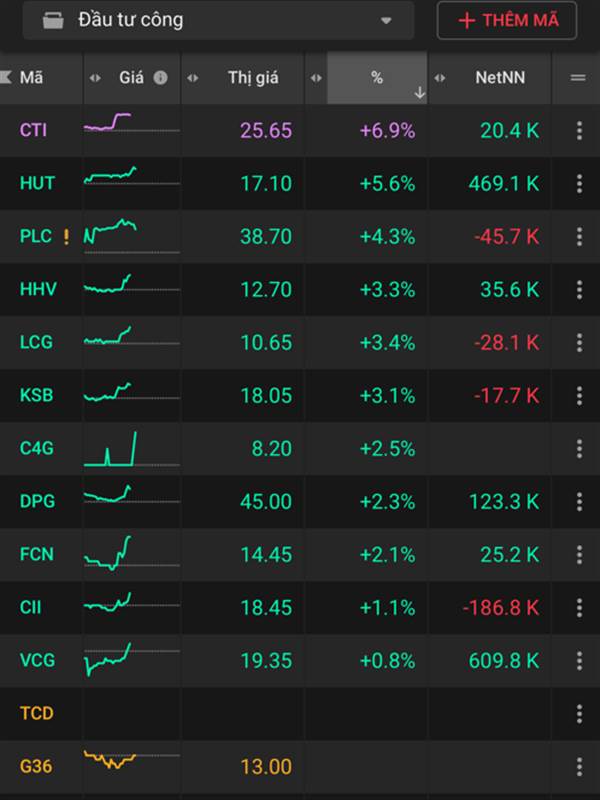
Task: Open the three-dot menu for VCG
Action: (x=579, y=660)
